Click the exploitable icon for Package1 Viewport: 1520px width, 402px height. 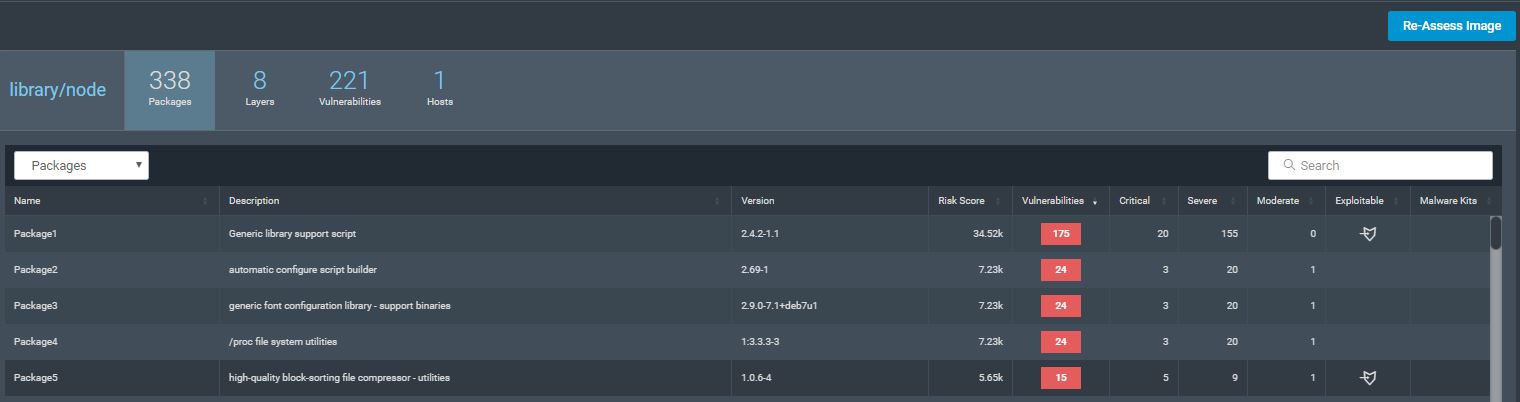click(1368, 234)
